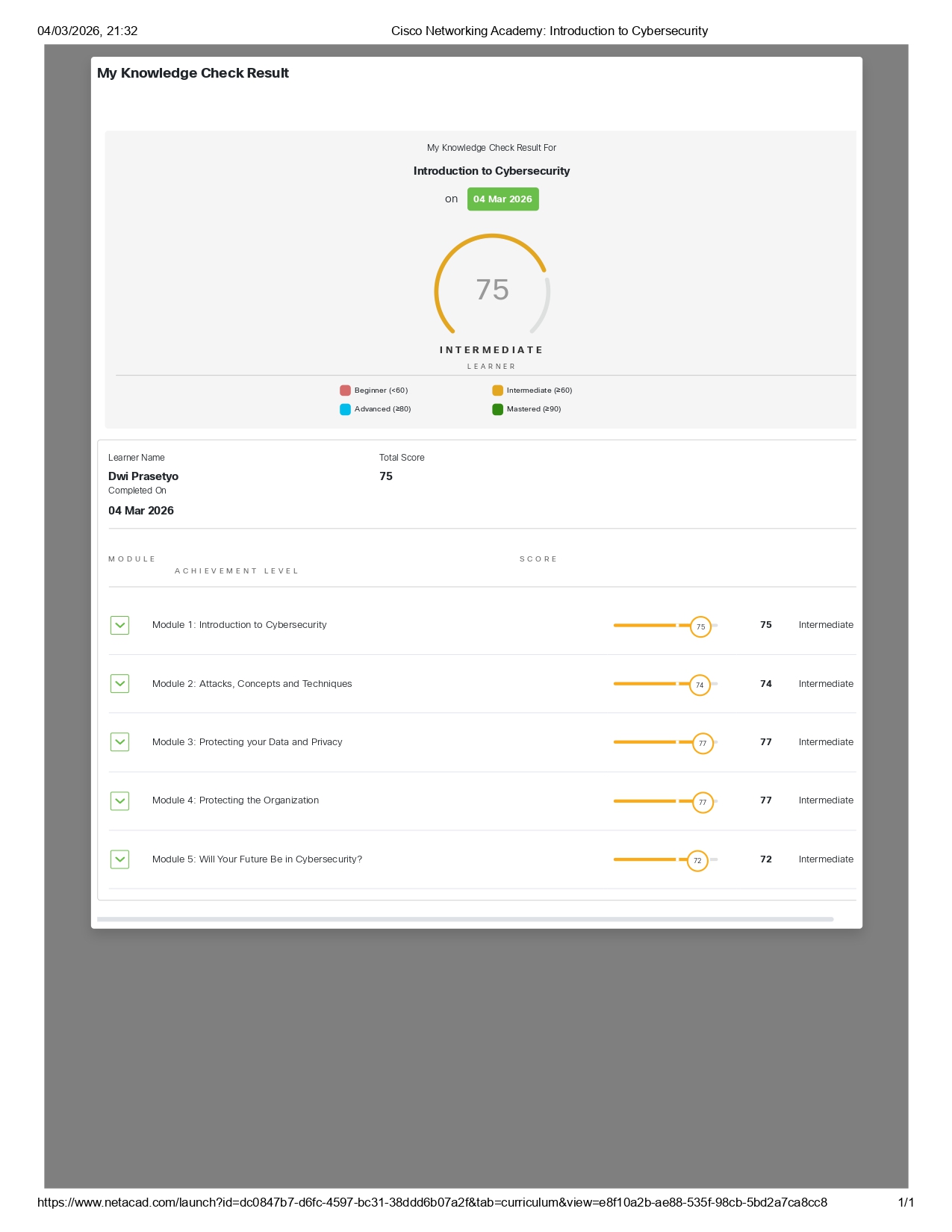Expand Module 5 Future in Cybersecurity chevron
This screenshot has height=1232, width=952.
119,859
